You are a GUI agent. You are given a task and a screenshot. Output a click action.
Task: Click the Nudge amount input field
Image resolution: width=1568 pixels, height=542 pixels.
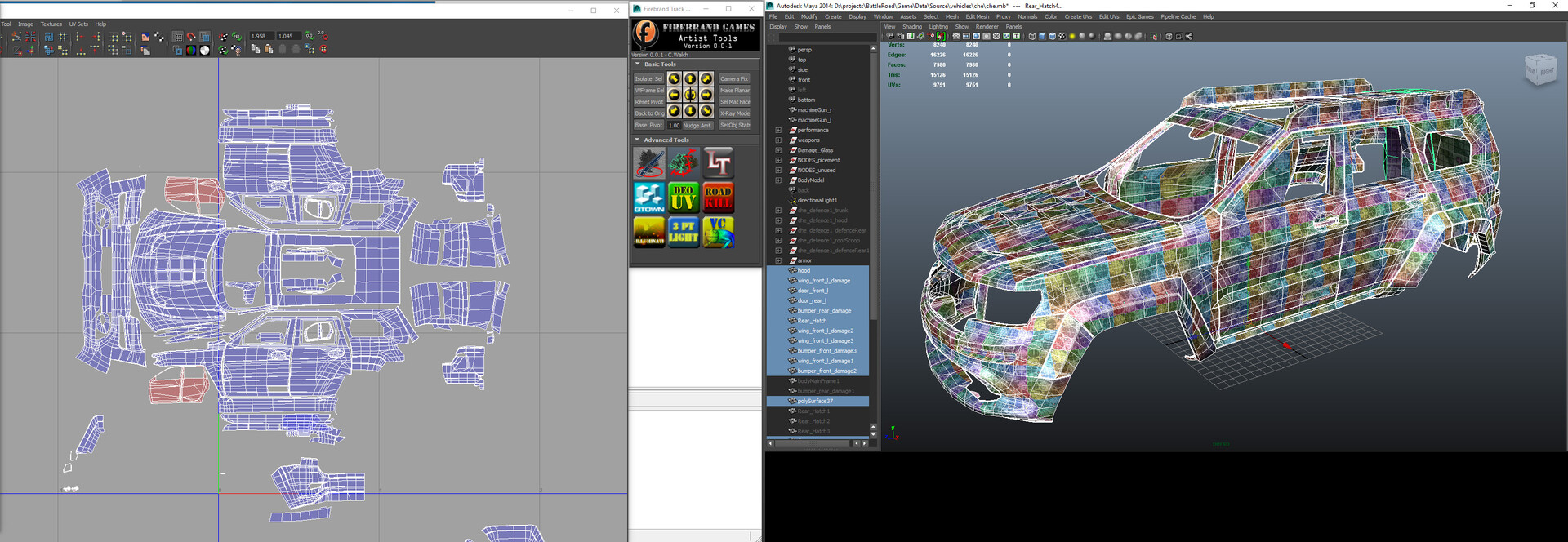[x=674, y=126]
